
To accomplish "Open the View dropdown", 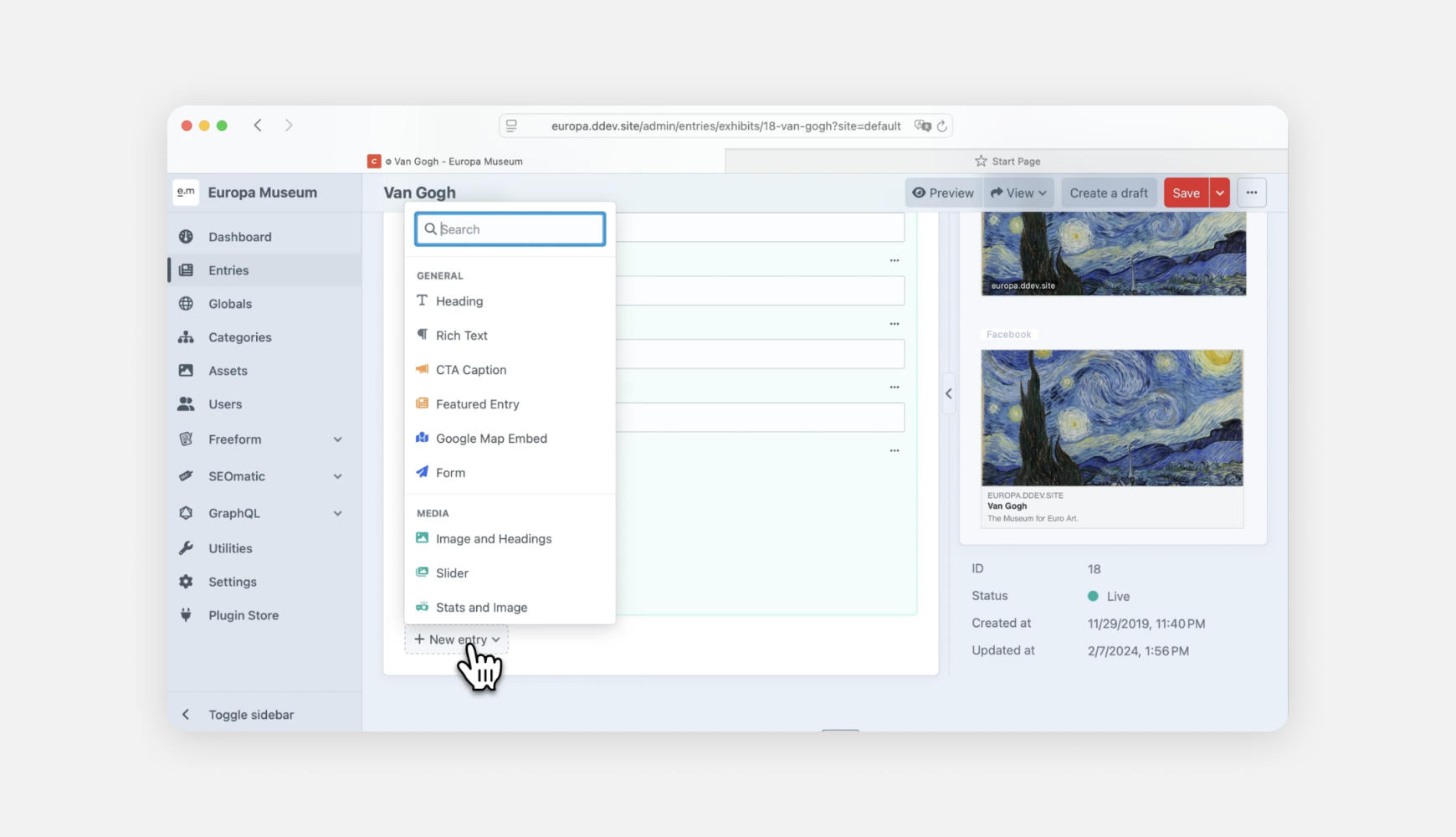I will click(1018, 193).
